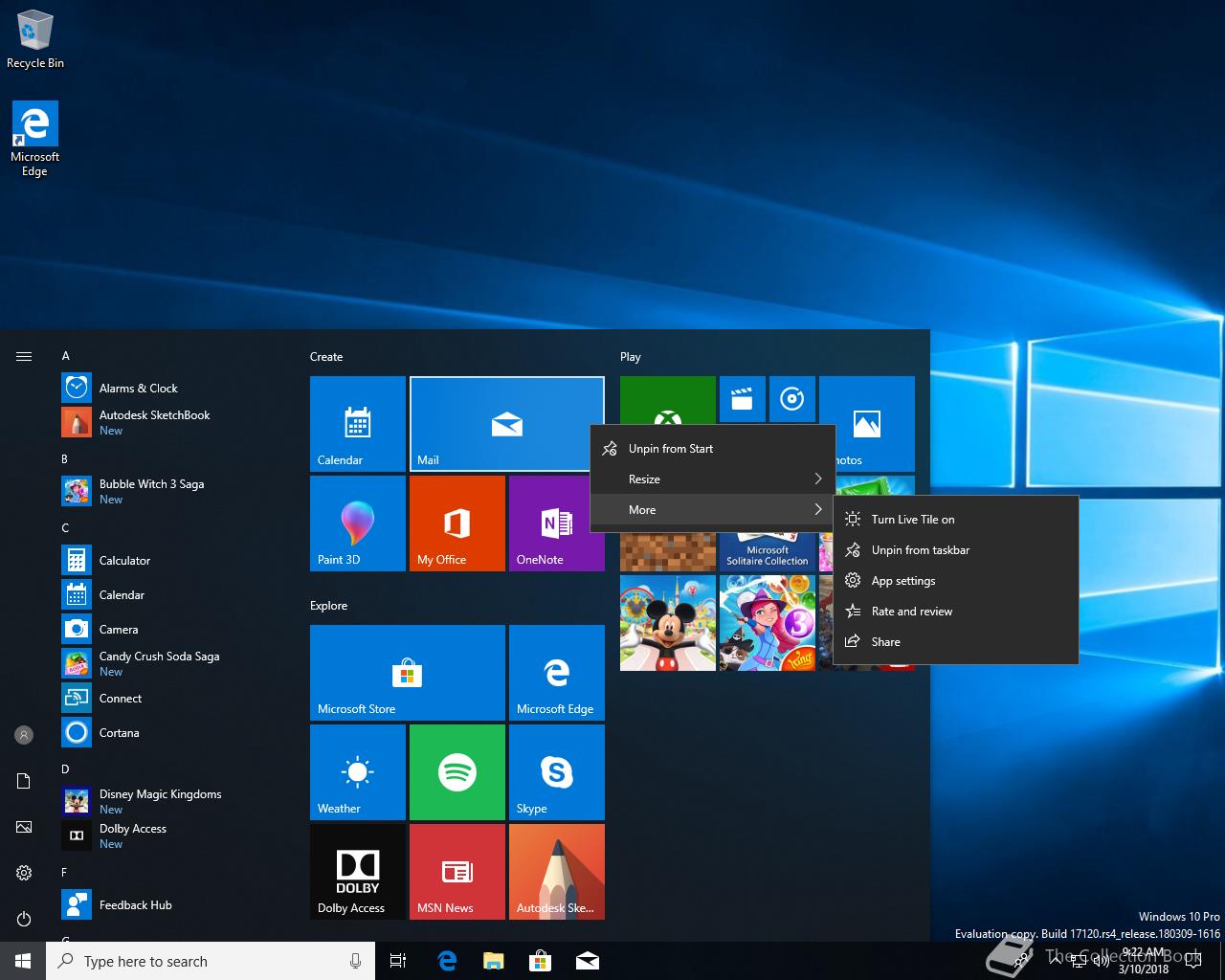This screenshot has height=980, width=1225.
Task: Open Microsoft Store from the taskbar
Action: (541, 961)
